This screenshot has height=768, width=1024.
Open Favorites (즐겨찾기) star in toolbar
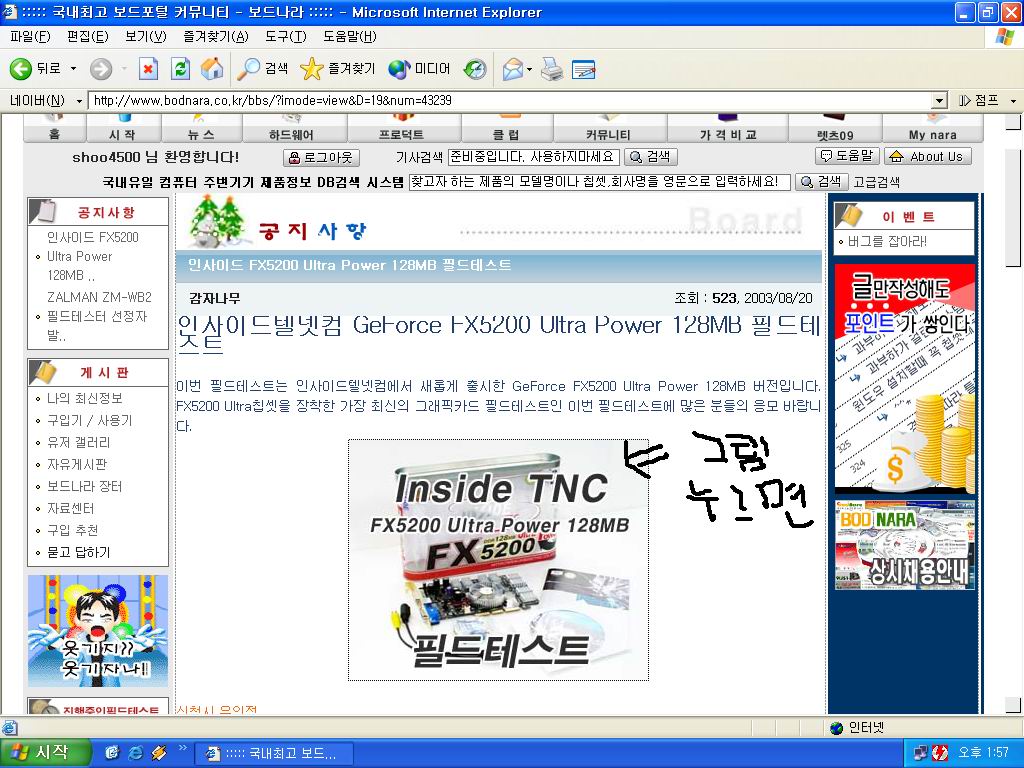338,69
